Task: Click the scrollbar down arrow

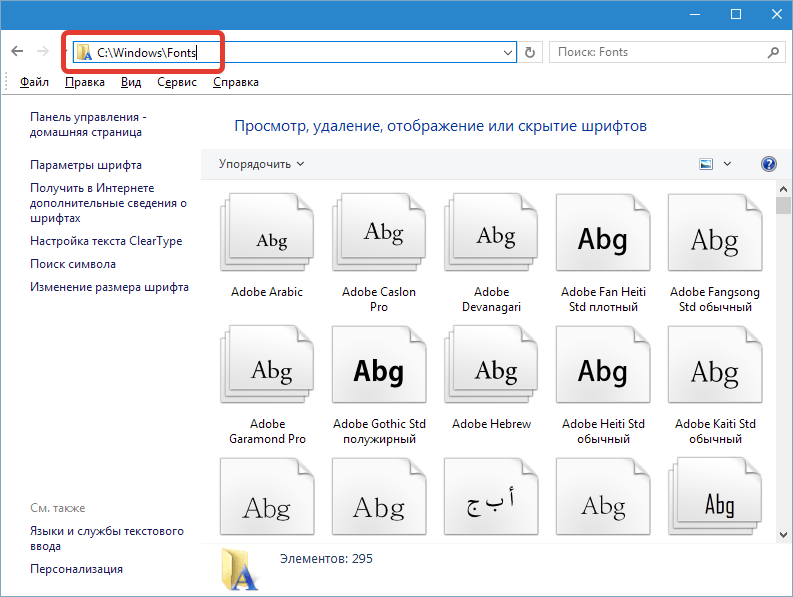Action: coord(783,534)
